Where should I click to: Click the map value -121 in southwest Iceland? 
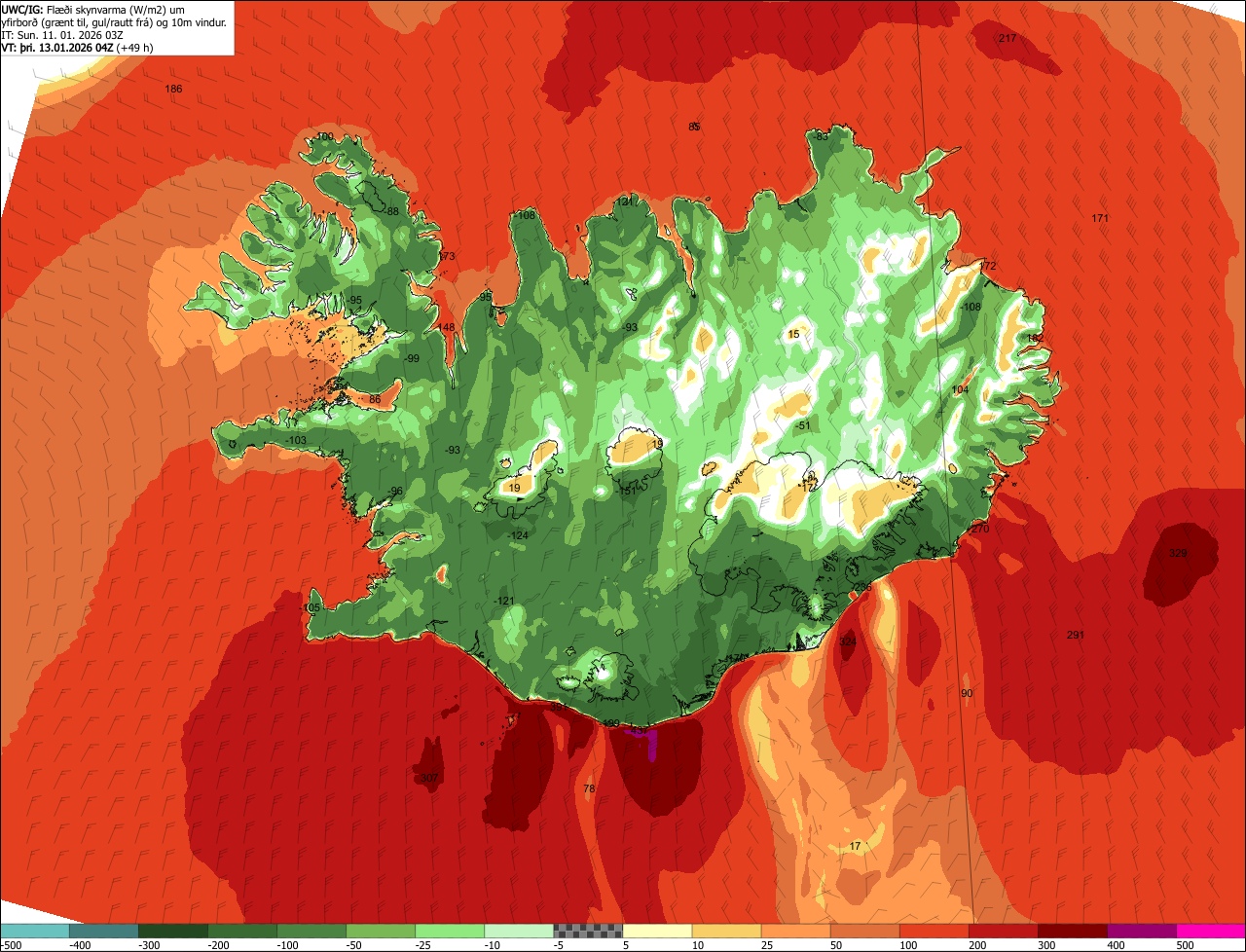point(503,601)
